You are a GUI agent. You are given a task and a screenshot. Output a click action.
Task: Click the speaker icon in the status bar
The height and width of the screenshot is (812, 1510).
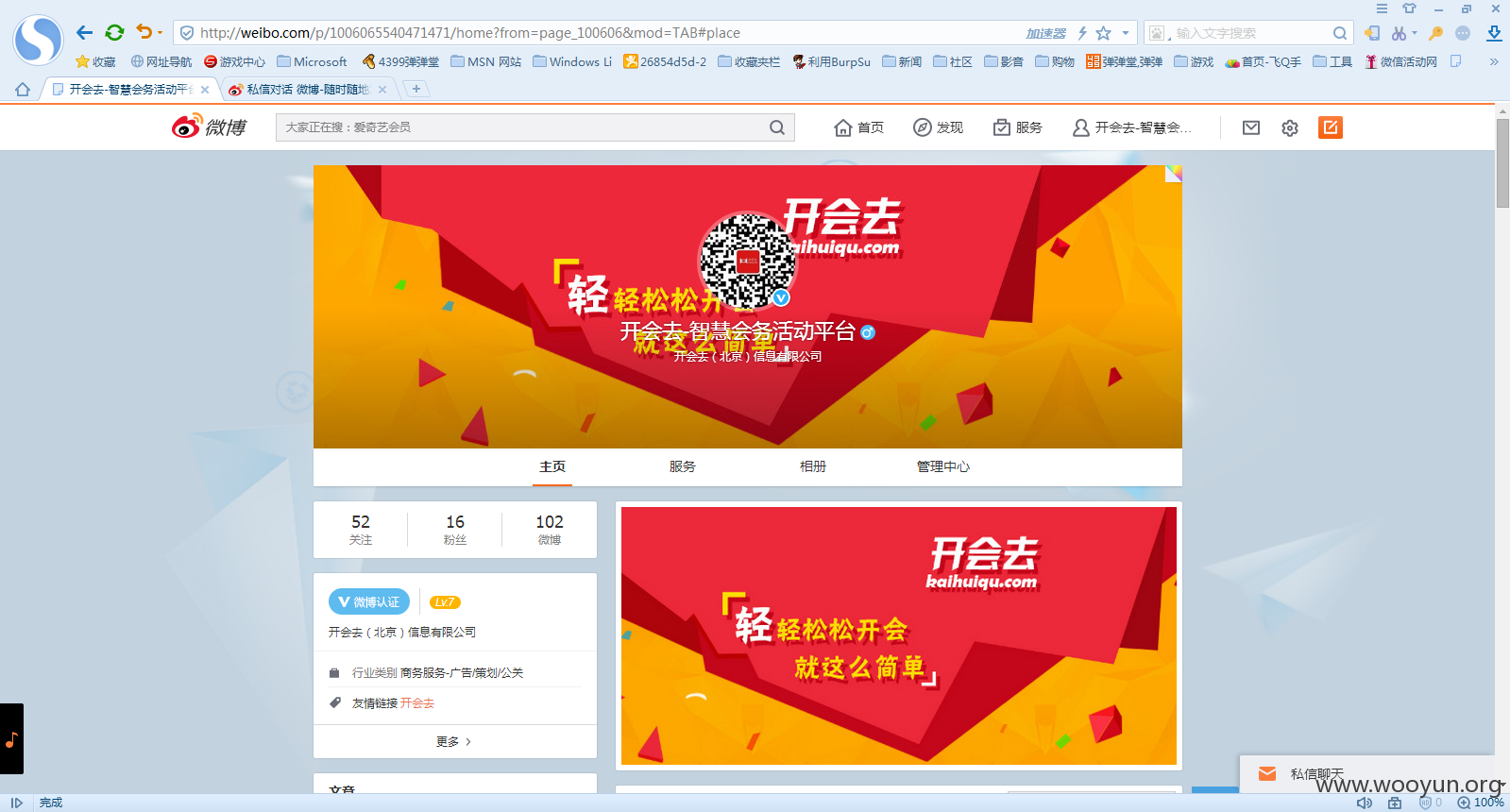point(1365,803)
